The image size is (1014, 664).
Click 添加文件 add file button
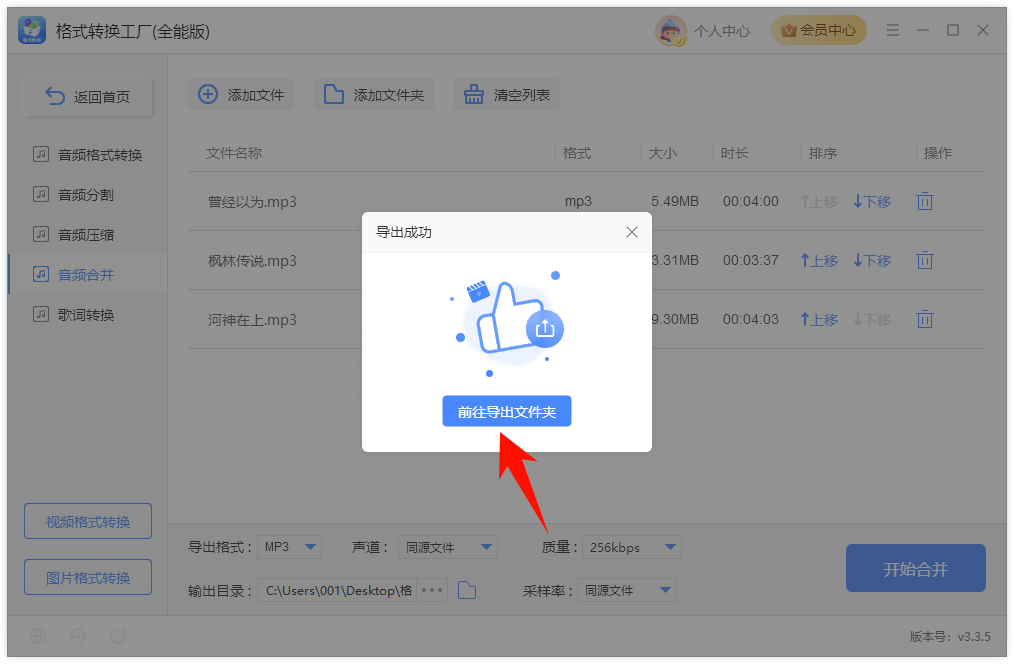pyautogui.click(x=241, y=95)
